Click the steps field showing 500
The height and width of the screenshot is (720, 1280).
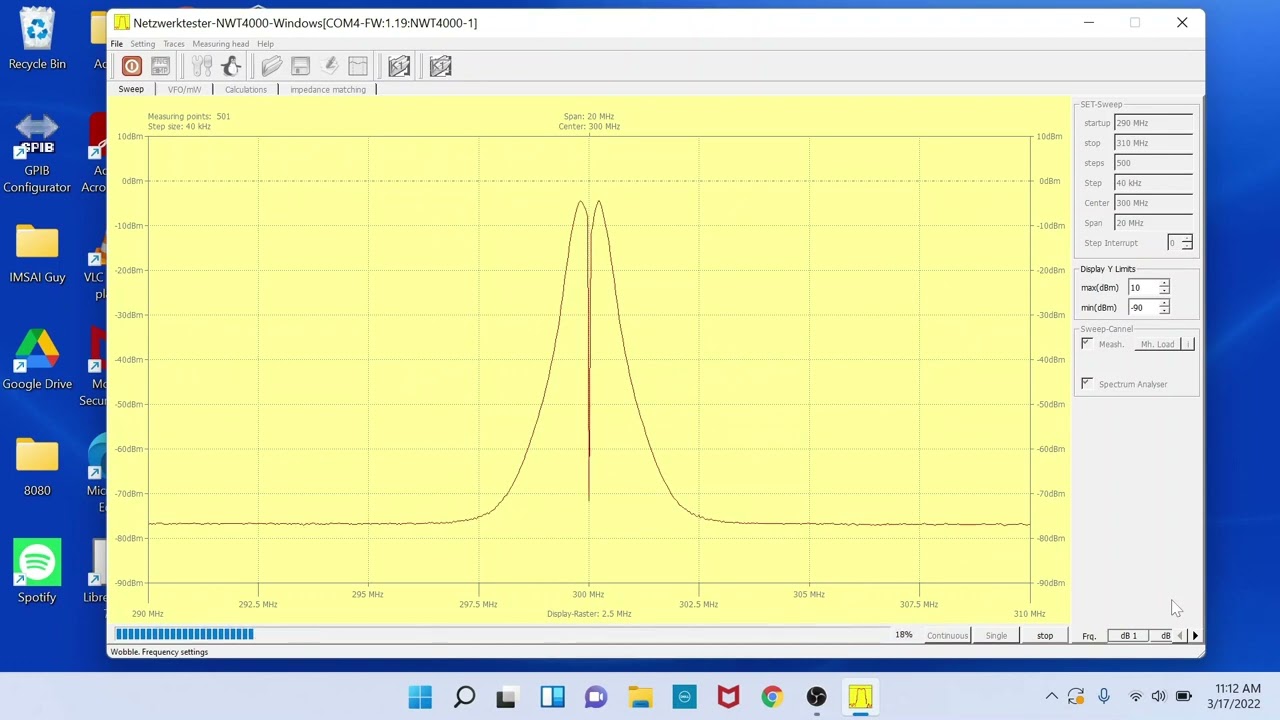pyautogui.click(x=1154, y=163)
